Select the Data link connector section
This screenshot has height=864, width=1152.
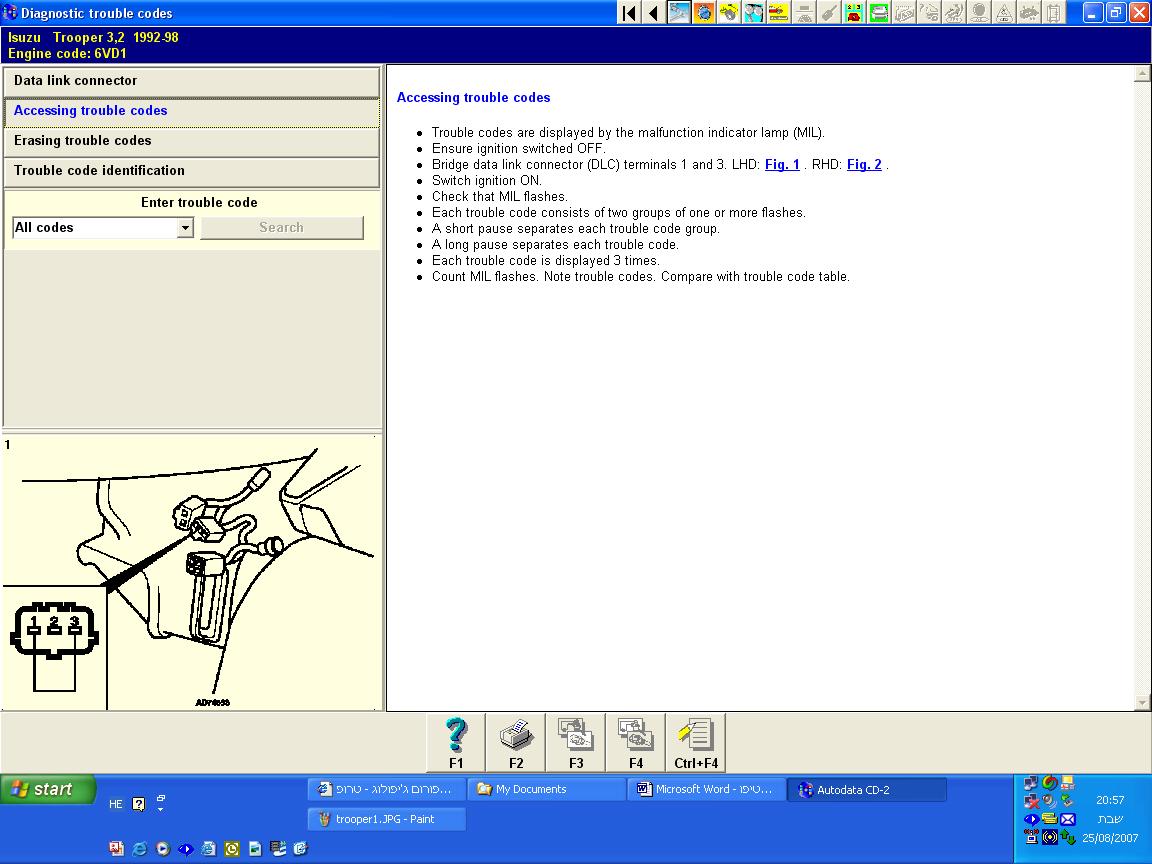[192, 81]
